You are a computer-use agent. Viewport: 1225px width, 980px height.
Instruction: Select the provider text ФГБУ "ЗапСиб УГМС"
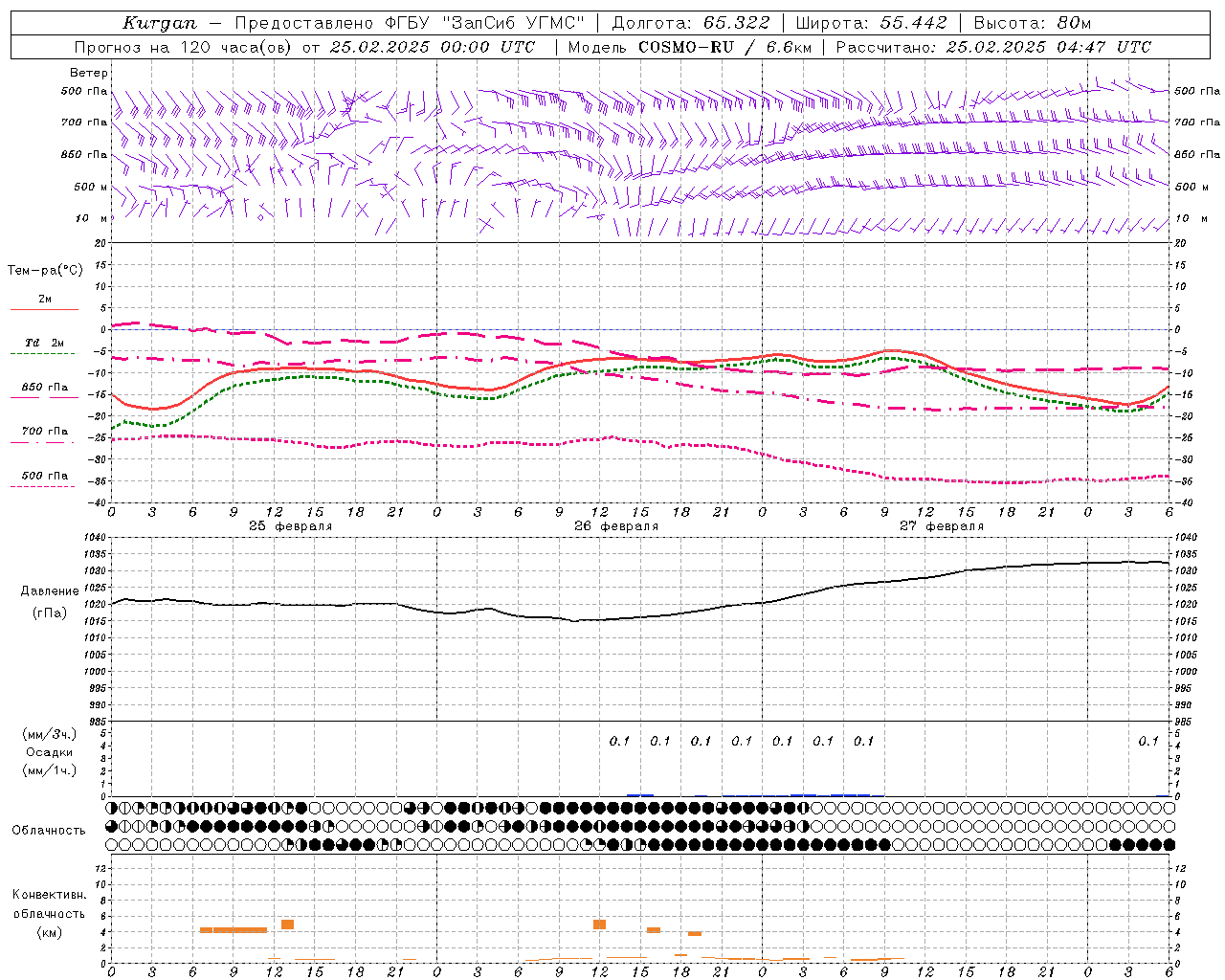pyautogui.click(x=483, y=23)
